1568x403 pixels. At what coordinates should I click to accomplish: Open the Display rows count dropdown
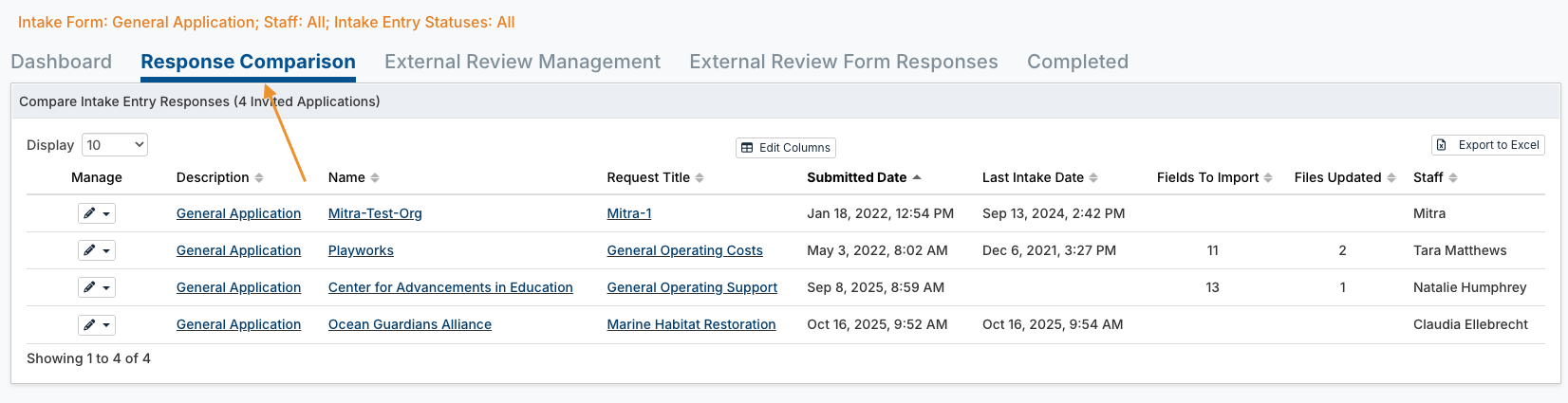pyautogui.click(x=115, y=145)
